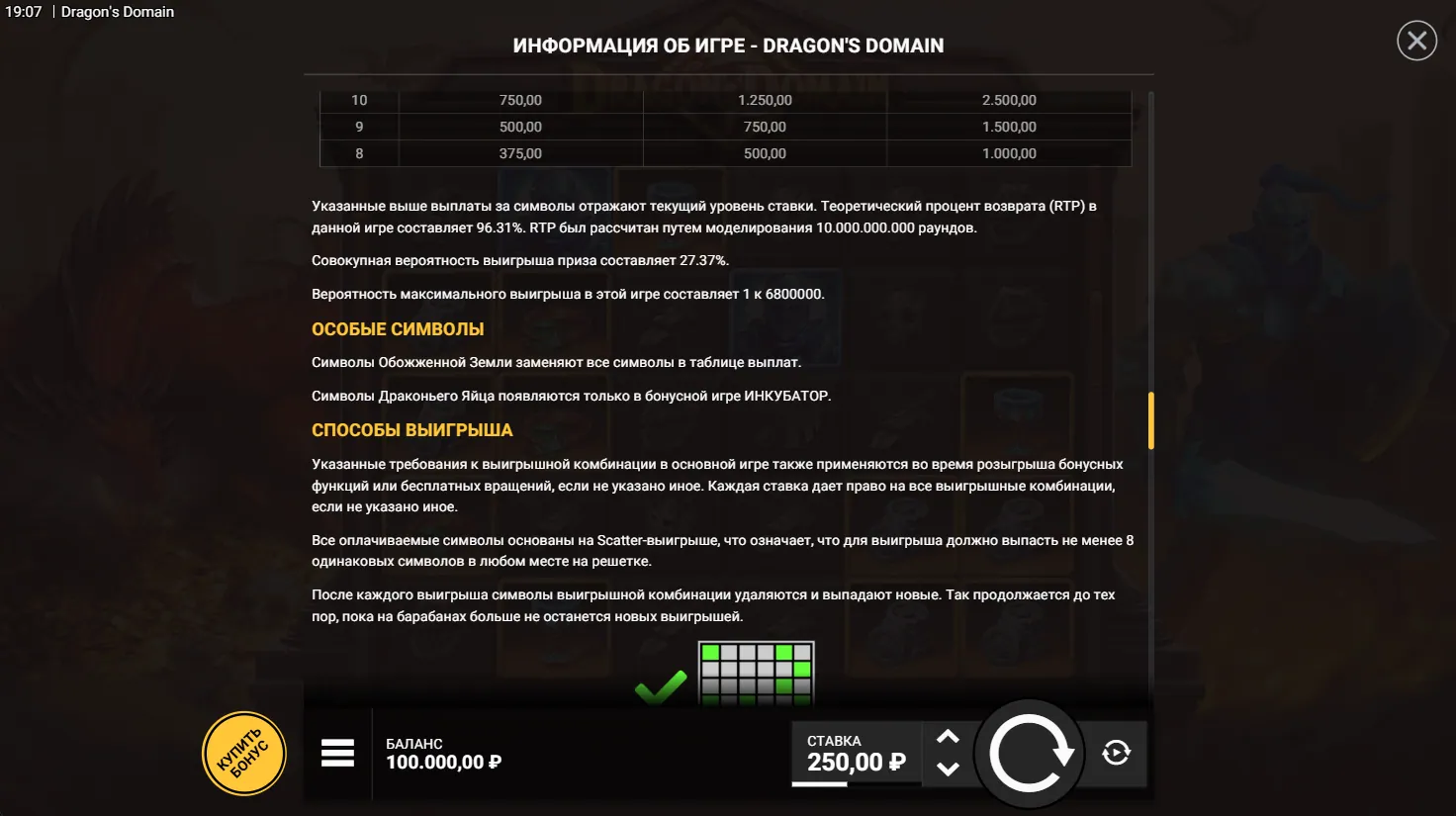Click the Scatter-выигрыше rule paragraph
1456x816 pixels.
coord(723,551)
